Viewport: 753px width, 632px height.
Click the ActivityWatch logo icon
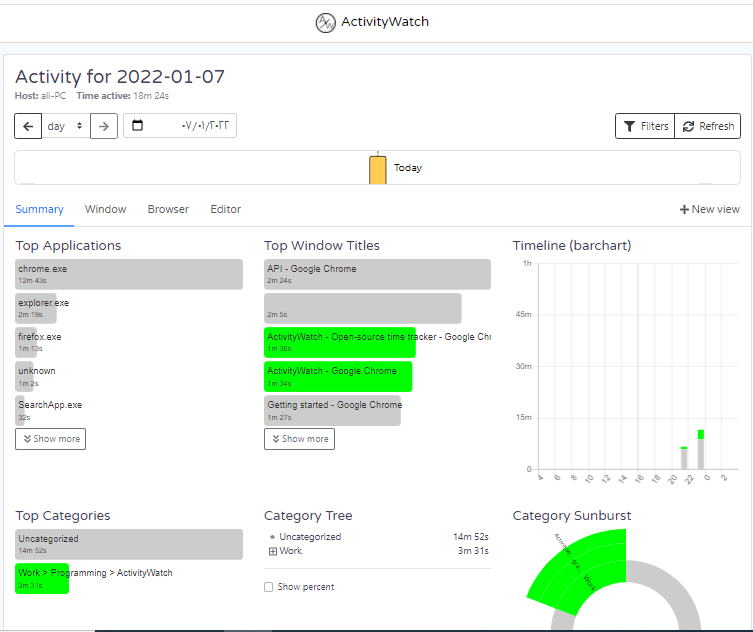(325, 22)
